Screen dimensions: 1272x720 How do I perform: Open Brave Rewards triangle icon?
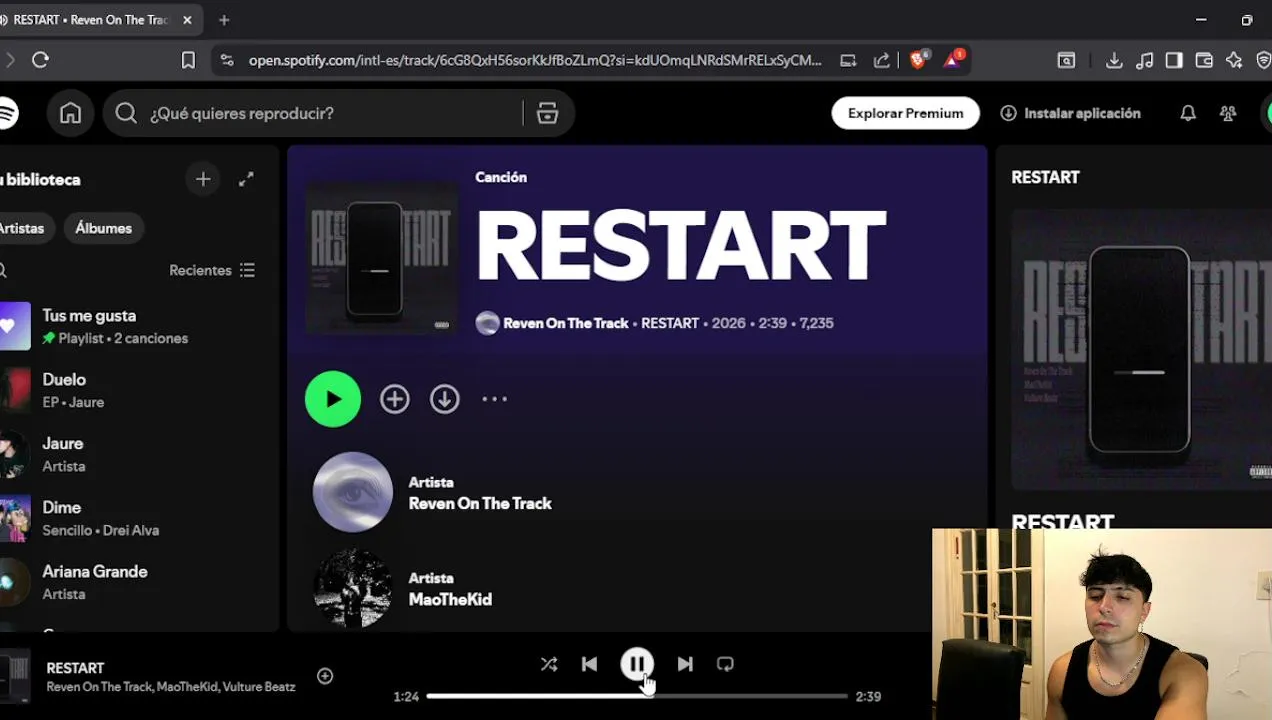tap(953, 59)
